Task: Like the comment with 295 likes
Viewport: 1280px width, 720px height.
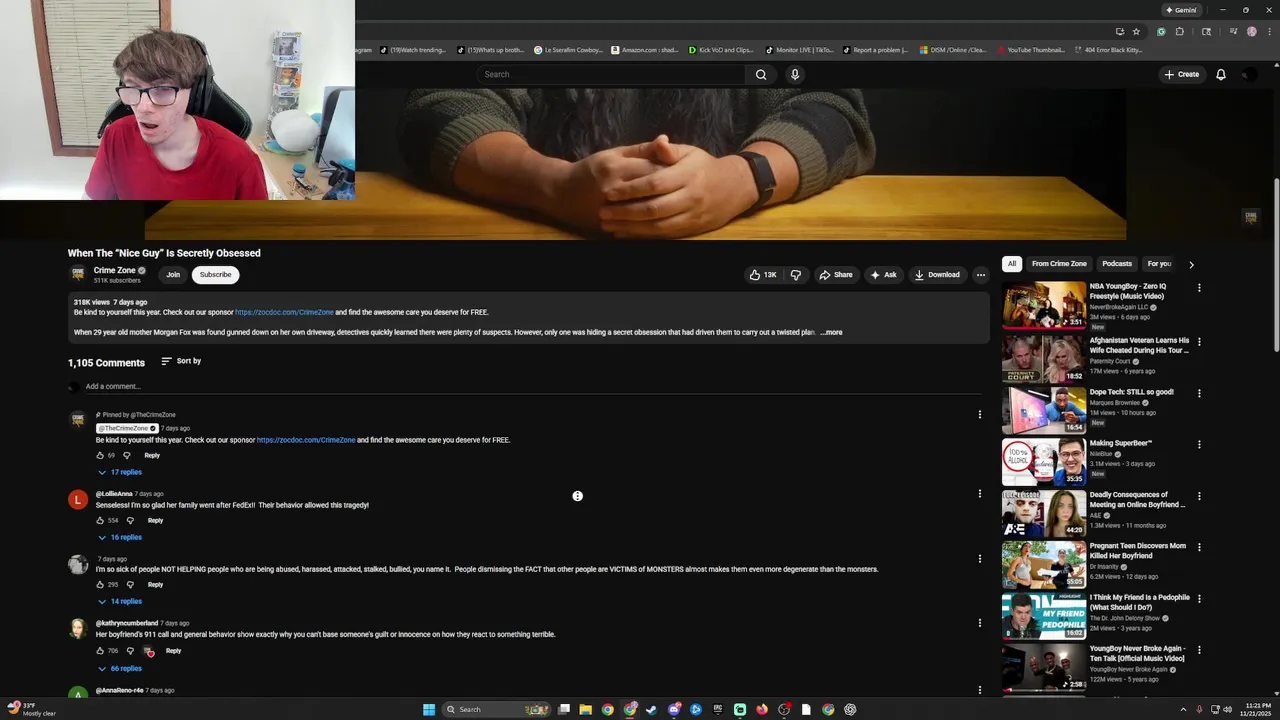Action: point(100,584)
